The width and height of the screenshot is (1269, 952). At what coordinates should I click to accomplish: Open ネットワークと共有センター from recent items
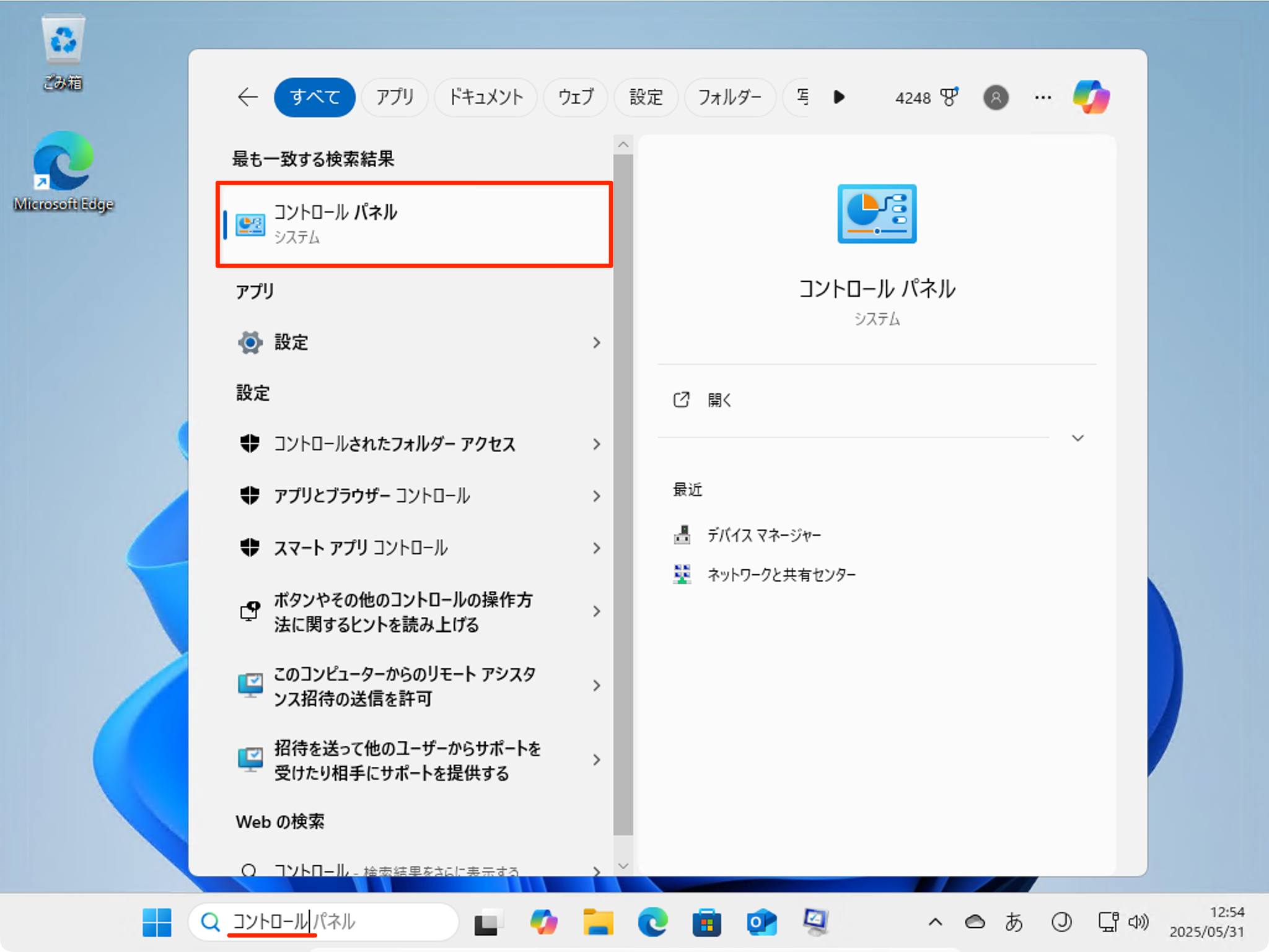pos(781,574)
